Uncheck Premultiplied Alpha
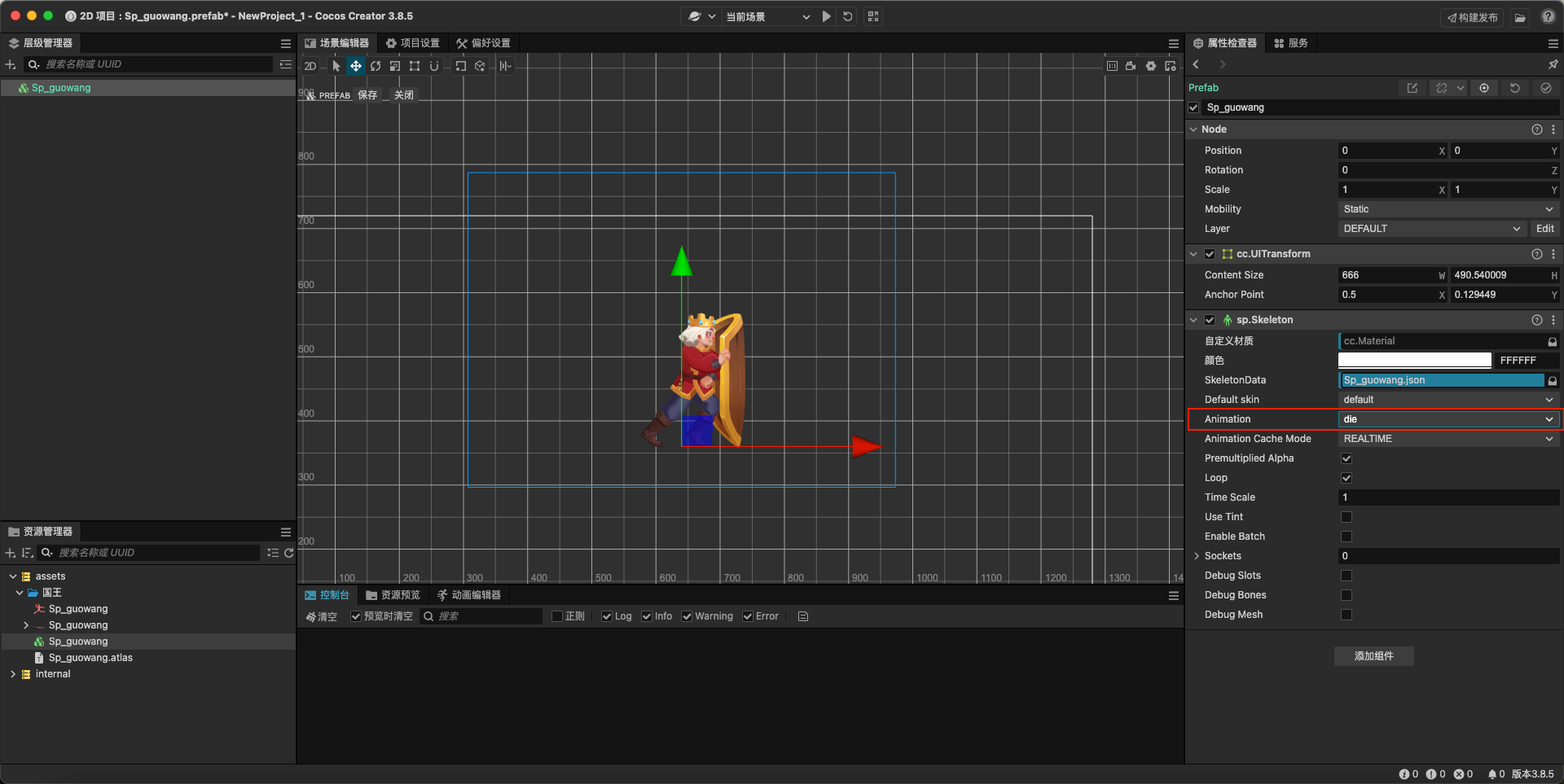The image size is (1564, 784). coord(1347,458)
